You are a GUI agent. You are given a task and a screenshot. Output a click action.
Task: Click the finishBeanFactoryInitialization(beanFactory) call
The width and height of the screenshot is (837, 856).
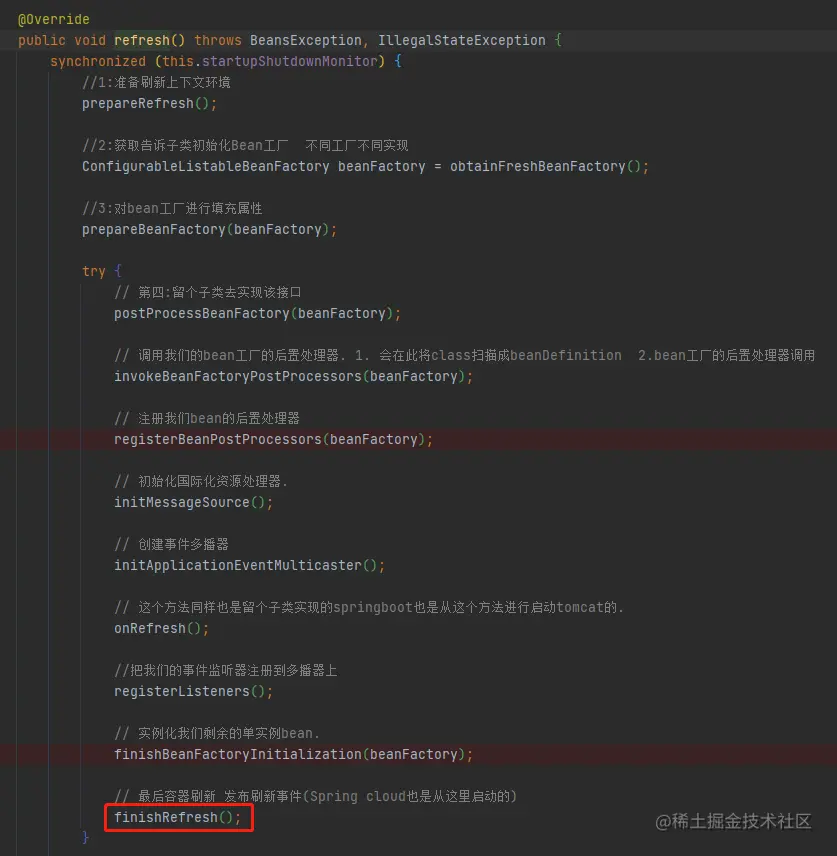pyautogui.click(x=293, y=754)
